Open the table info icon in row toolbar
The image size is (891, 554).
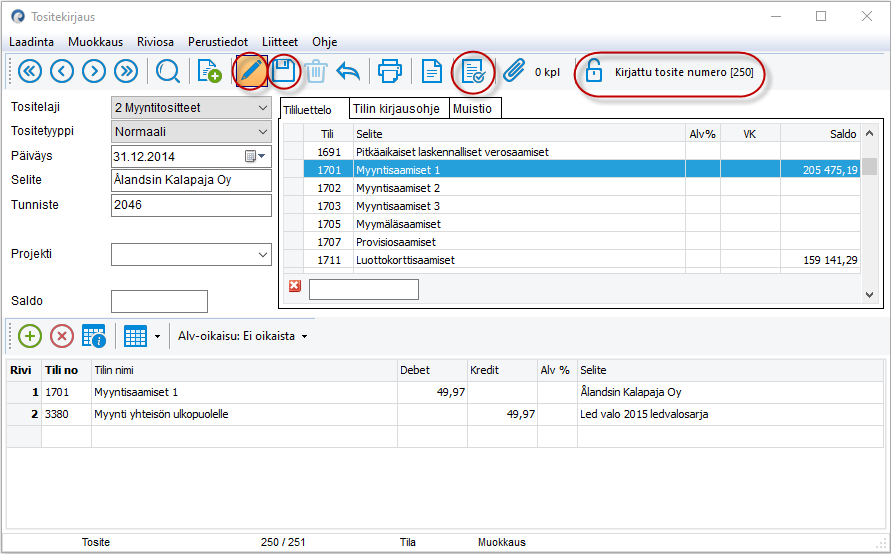tap(94, 336)
